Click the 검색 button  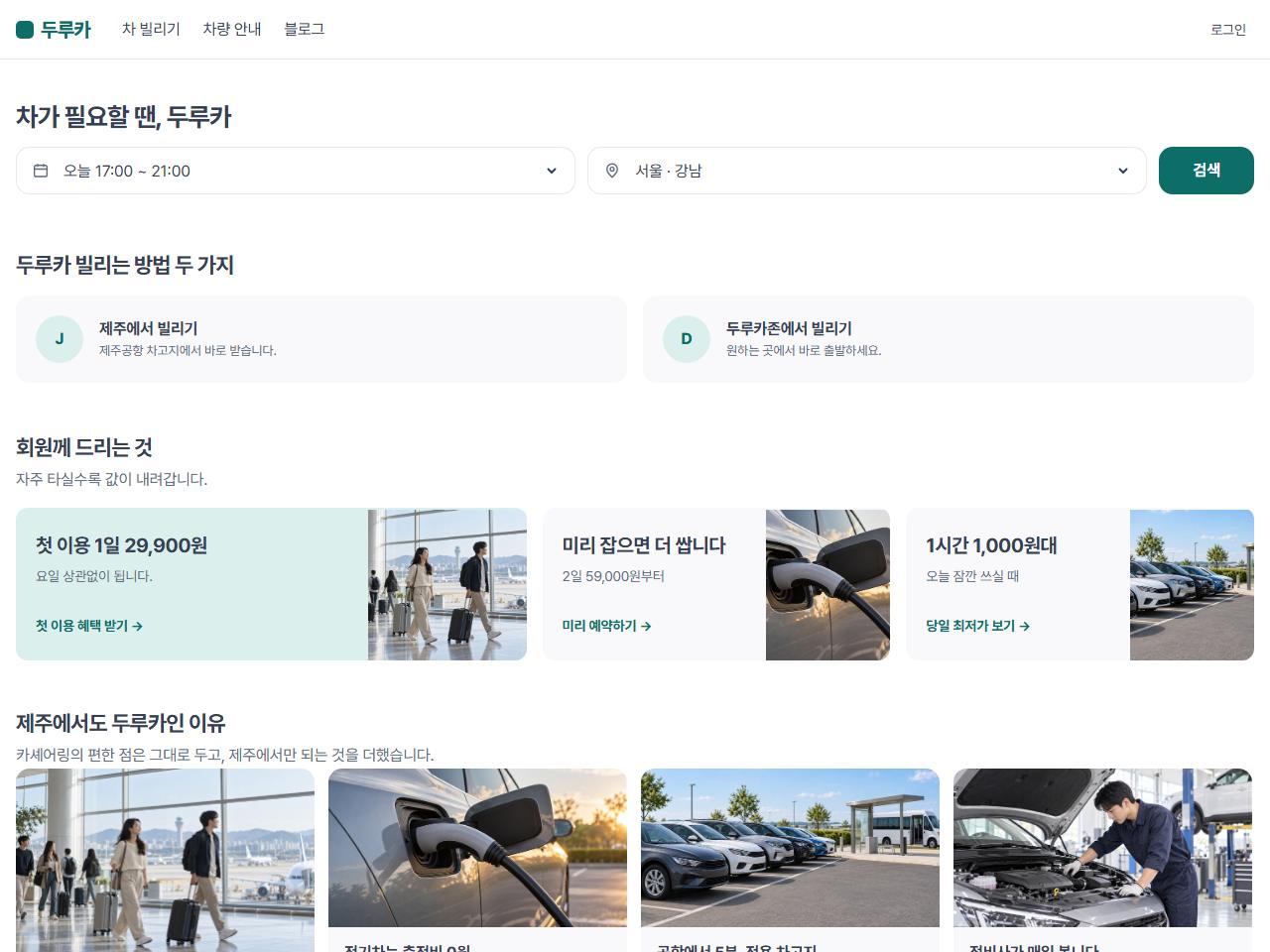tap(1206, 171)
